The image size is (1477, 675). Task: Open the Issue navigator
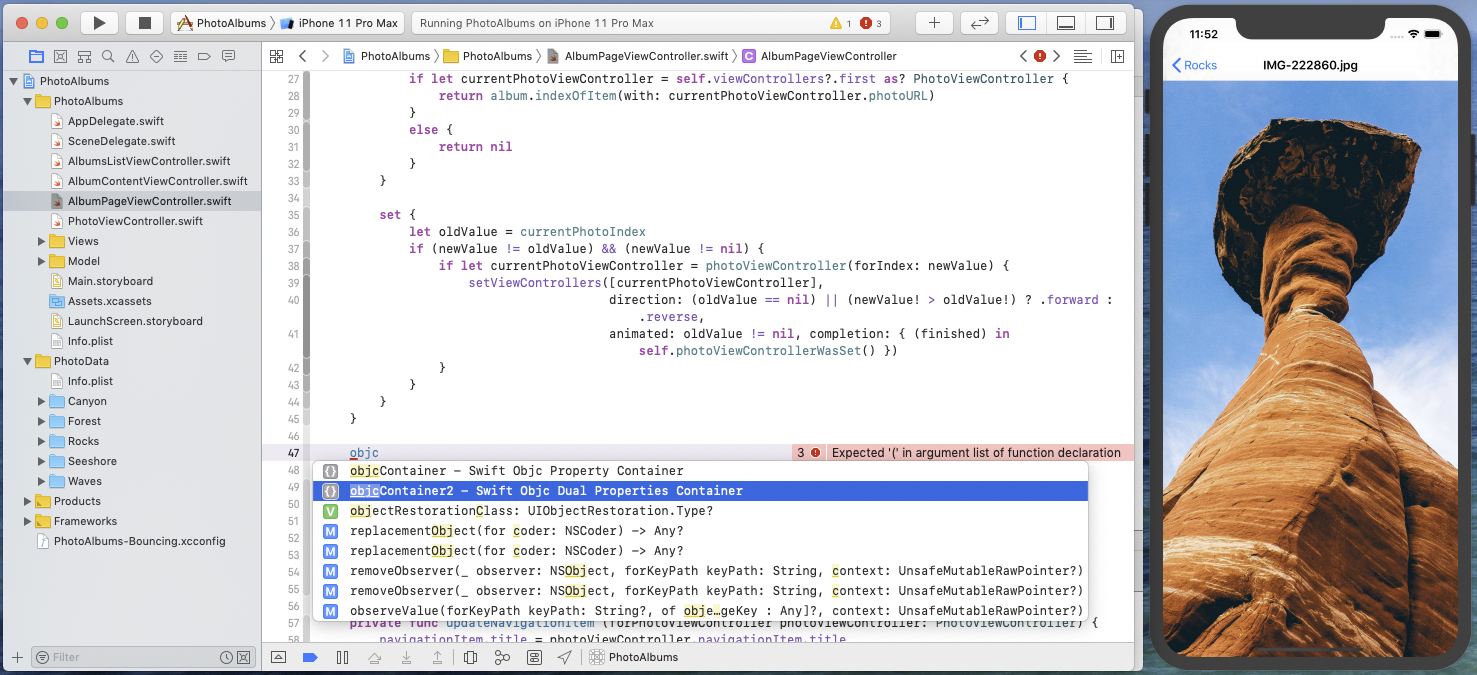tap(132, 56)
